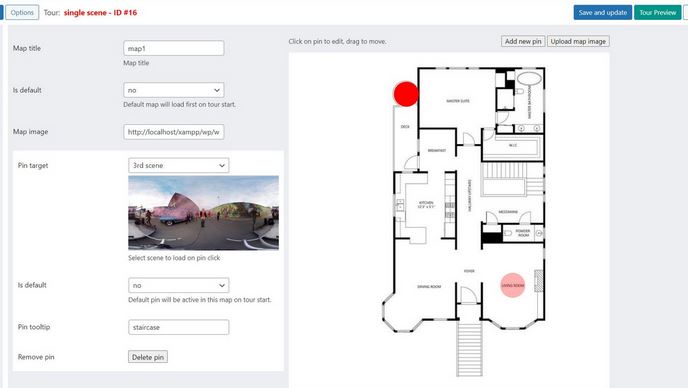Select the pink pin in Living Room

pyautogui.click(x=512, y=285)
